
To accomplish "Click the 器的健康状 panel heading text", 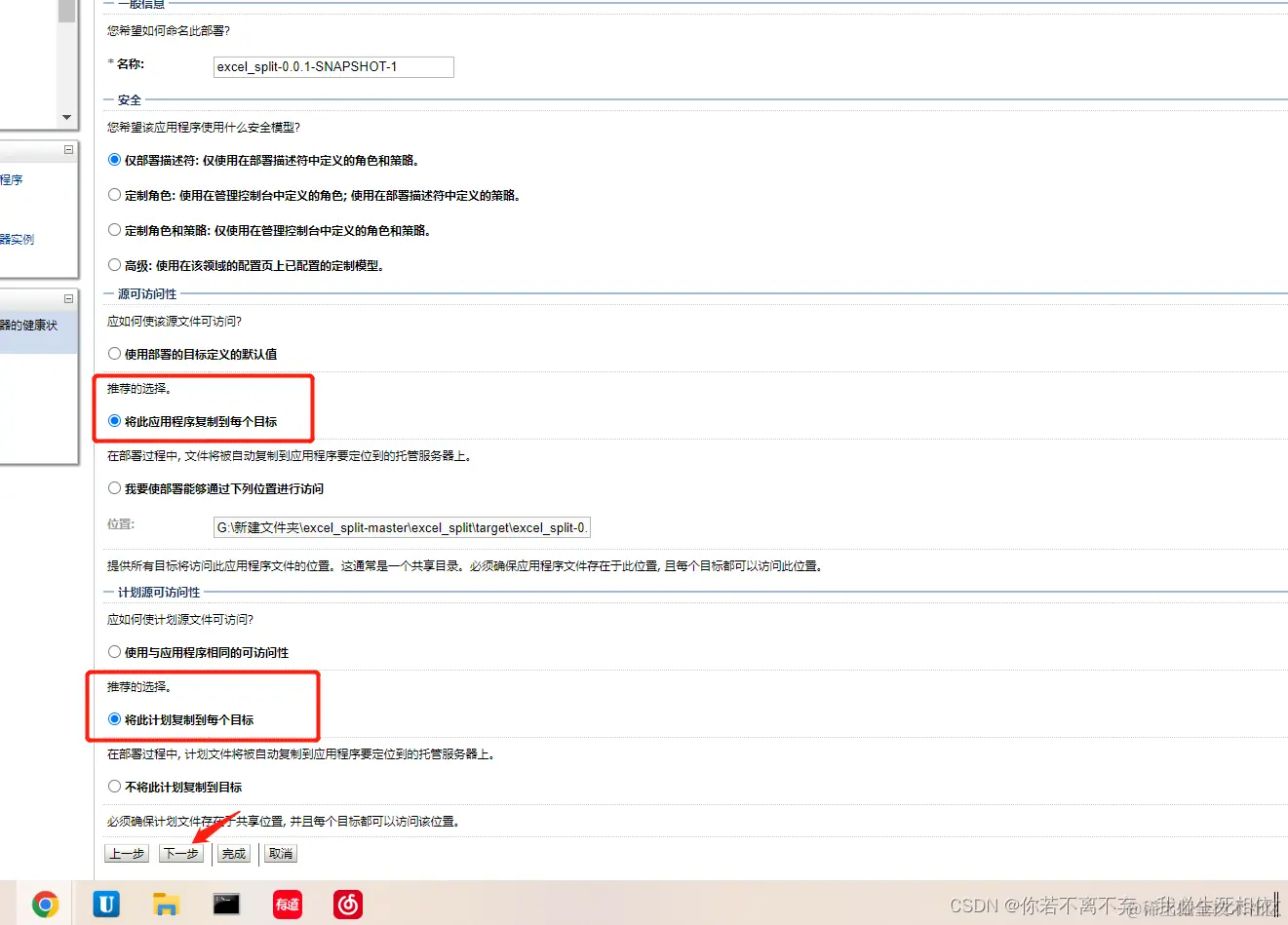I will 28,325.
